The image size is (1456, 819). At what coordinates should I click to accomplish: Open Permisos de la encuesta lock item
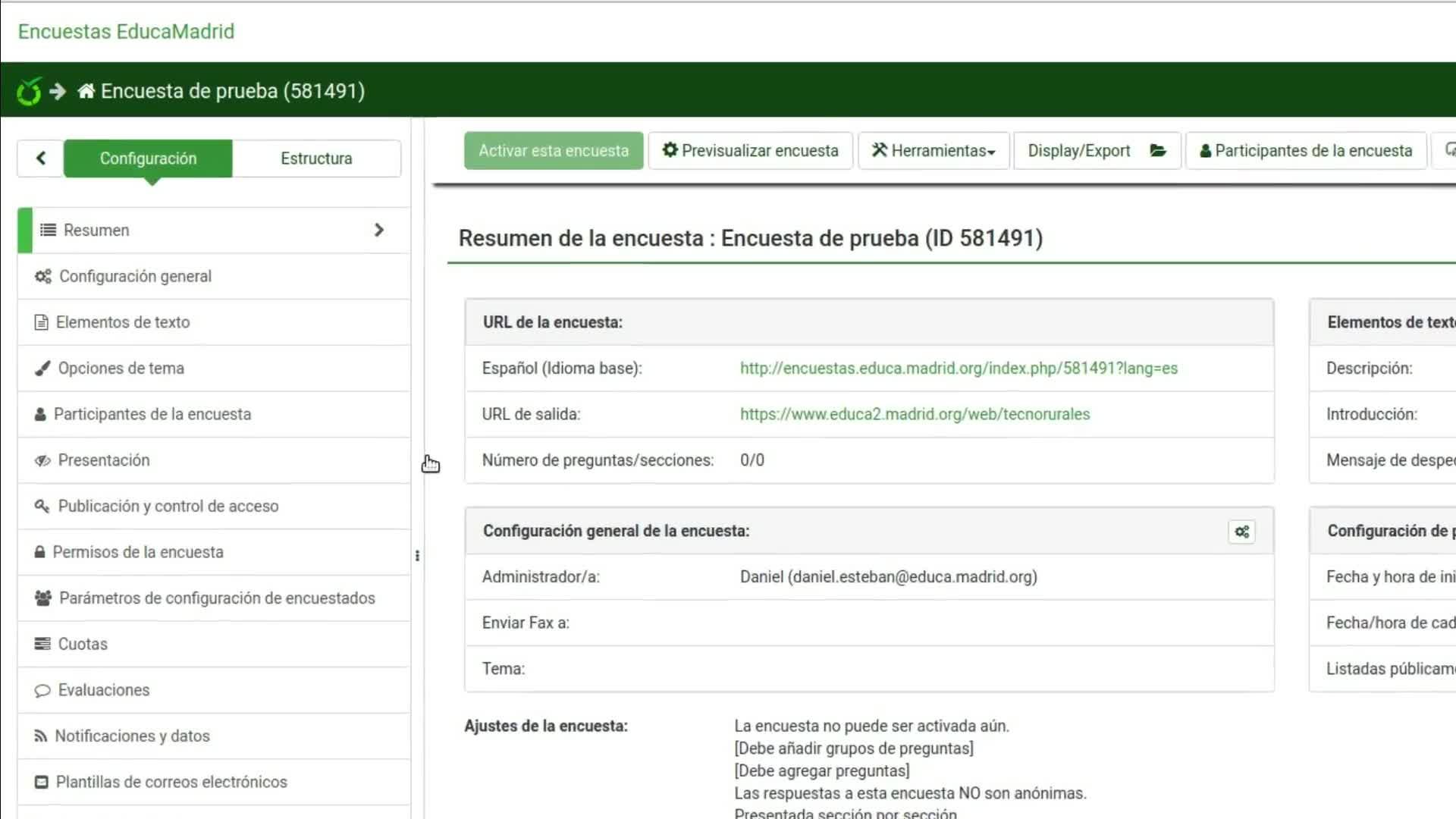point(137,552)
